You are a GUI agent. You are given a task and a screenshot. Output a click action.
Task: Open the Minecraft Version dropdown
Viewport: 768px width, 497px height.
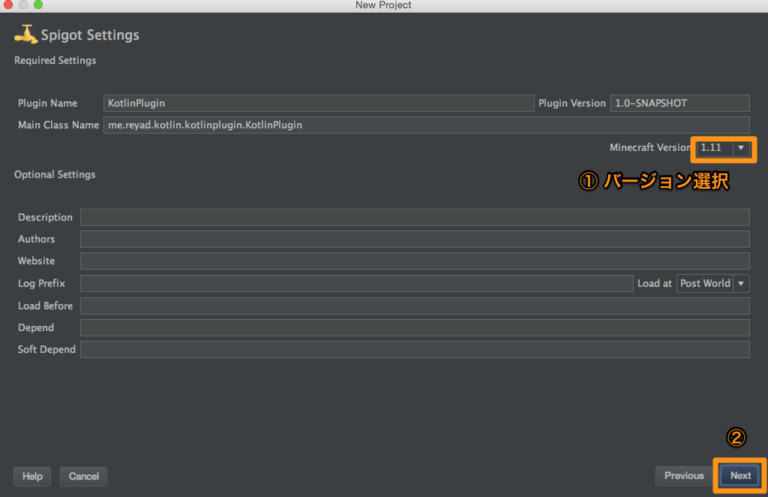click(x=723, y=148)
